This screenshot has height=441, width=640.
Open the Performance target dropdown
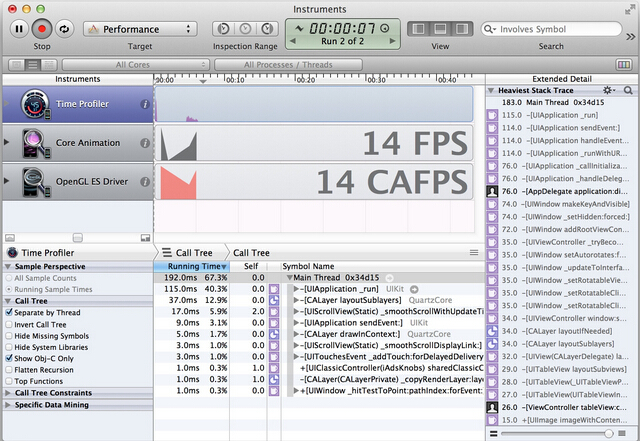point(140,30)
